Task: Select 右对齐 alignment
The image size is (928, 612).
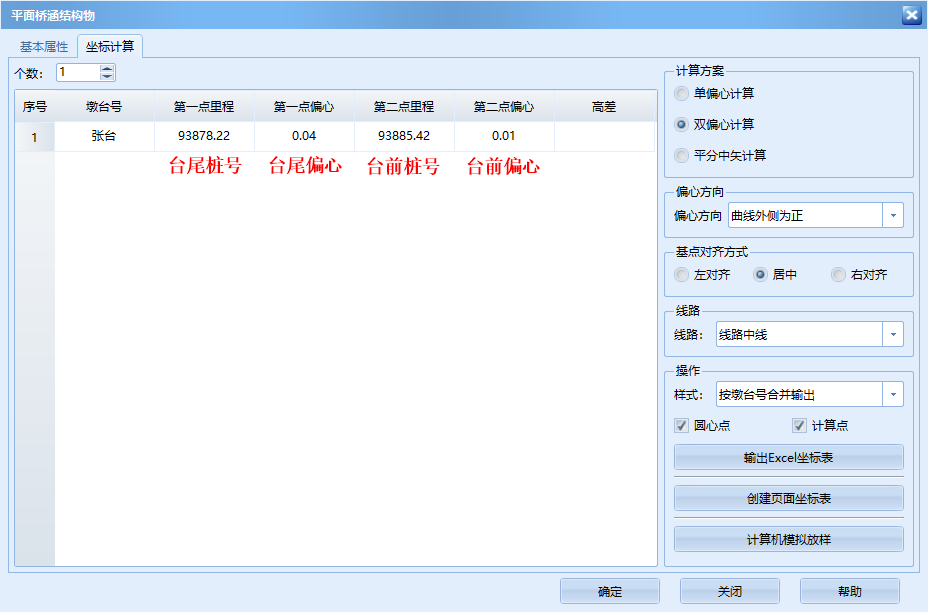Action: click(838, 274)
